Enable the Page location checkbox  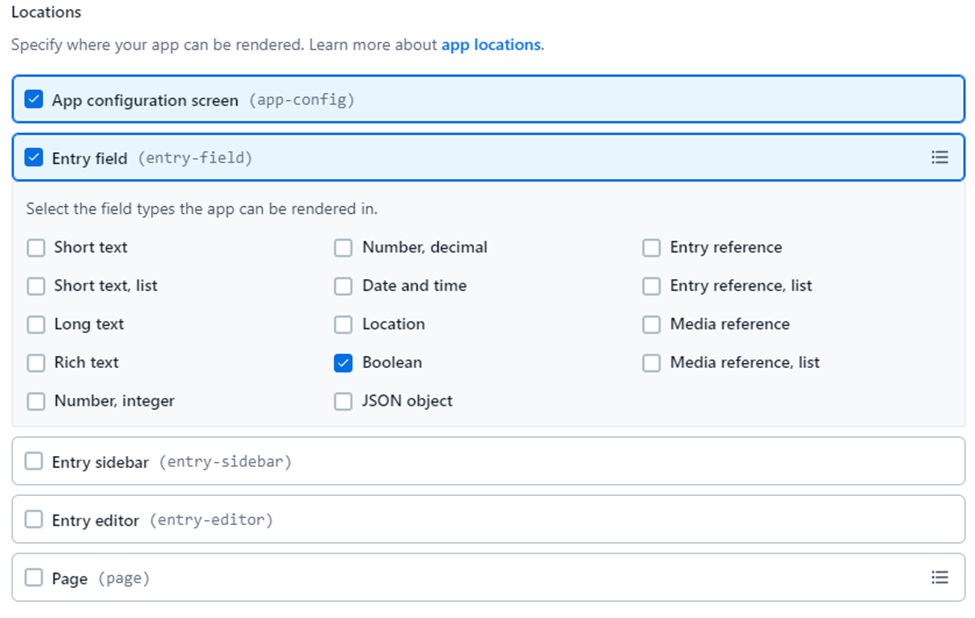[34, 577]
